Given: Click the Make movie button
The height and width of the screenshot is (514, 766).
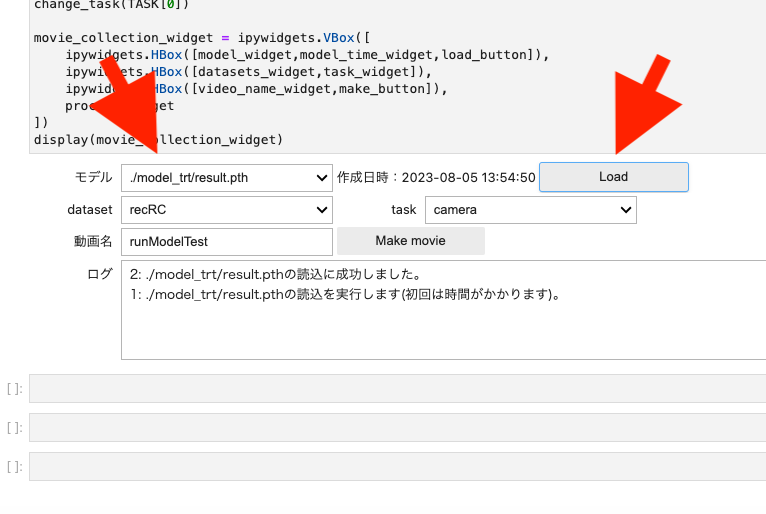Looking at the screenshot, I should [410, 241].
